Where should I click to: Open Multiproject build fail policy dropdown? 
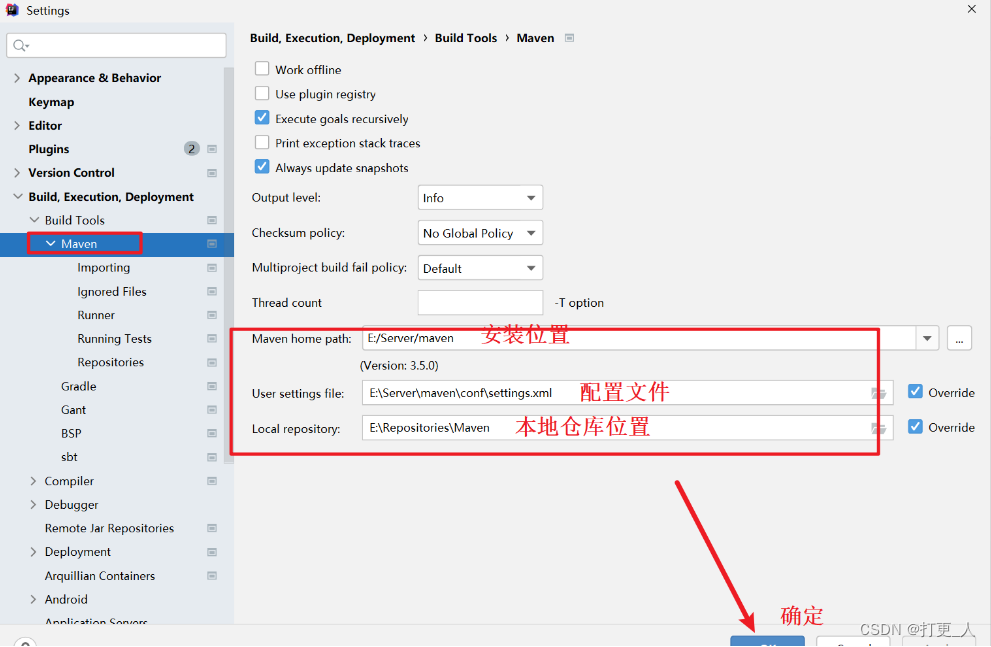click(480, 269)
